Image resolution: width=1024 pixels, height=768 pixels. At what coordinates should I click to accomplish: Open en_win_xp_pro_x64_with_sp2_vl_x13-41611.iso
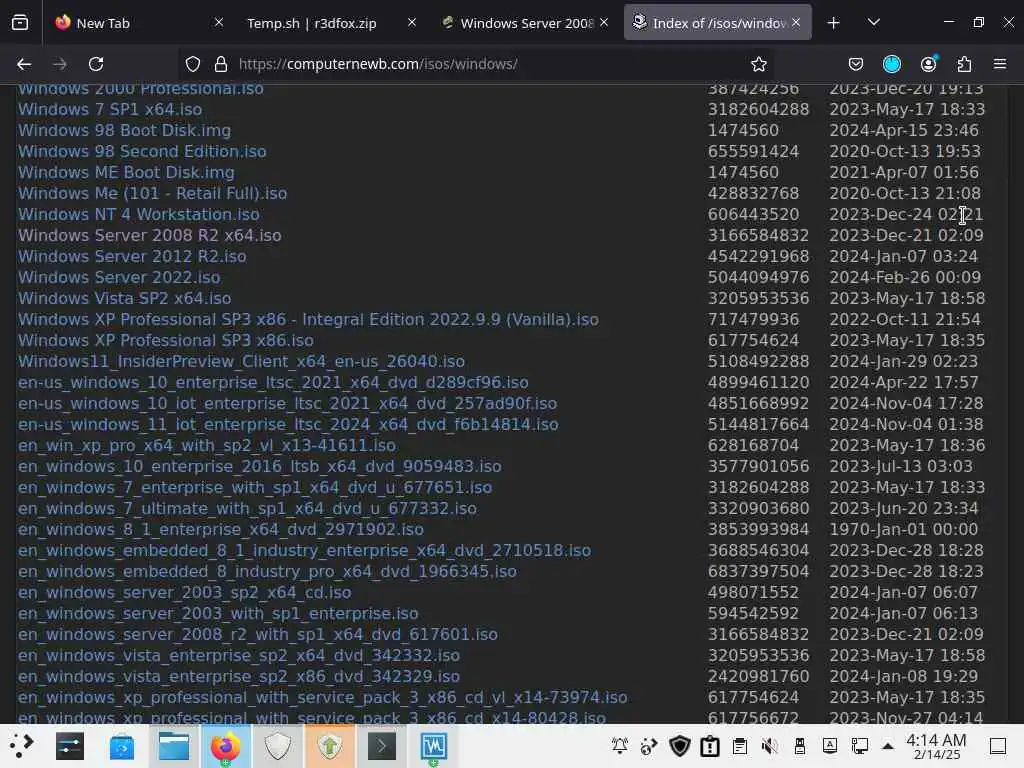point(207,445)
